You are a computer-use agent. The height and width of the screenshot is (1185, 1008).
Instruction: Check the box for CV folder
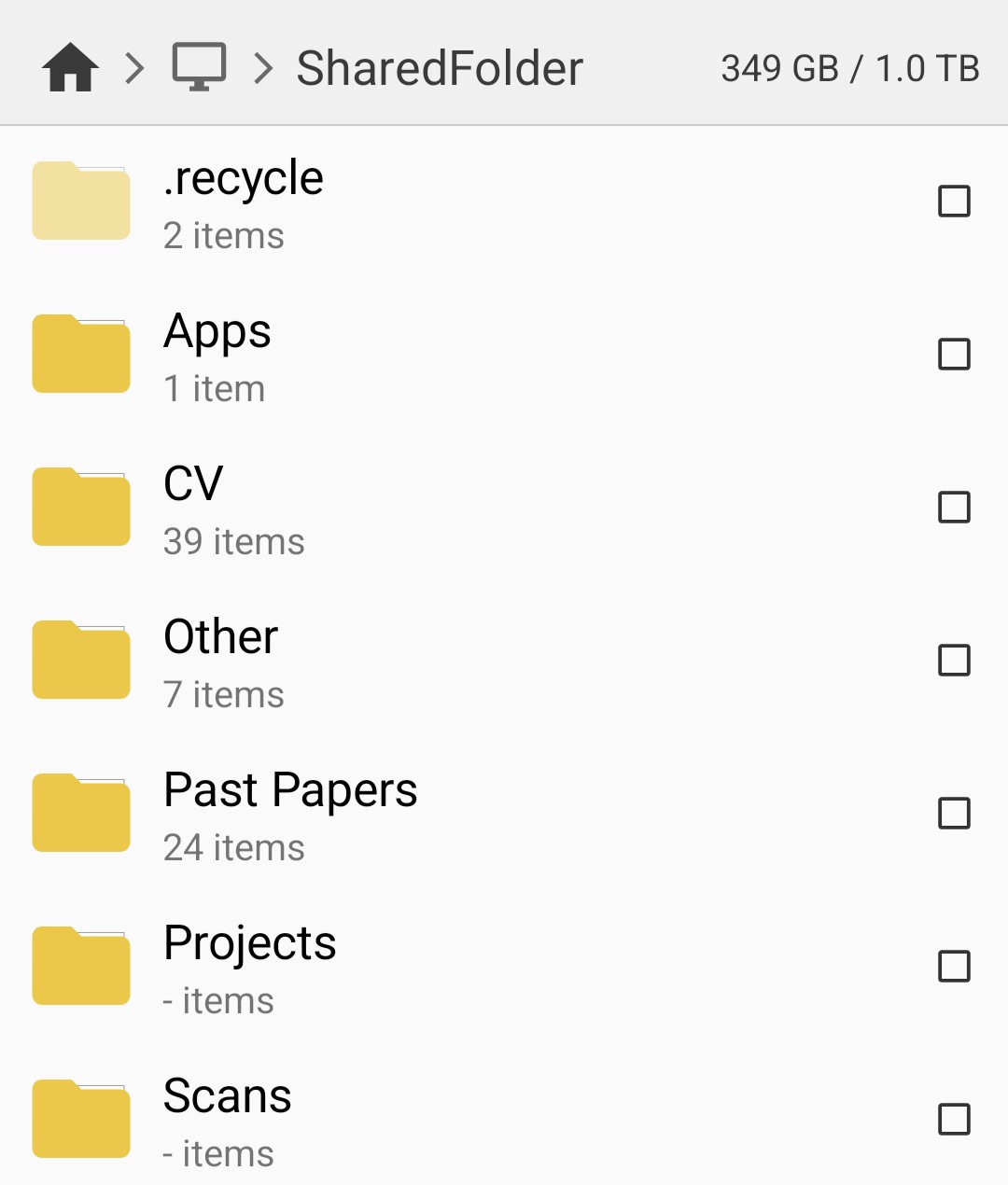(x=954, y=508)
